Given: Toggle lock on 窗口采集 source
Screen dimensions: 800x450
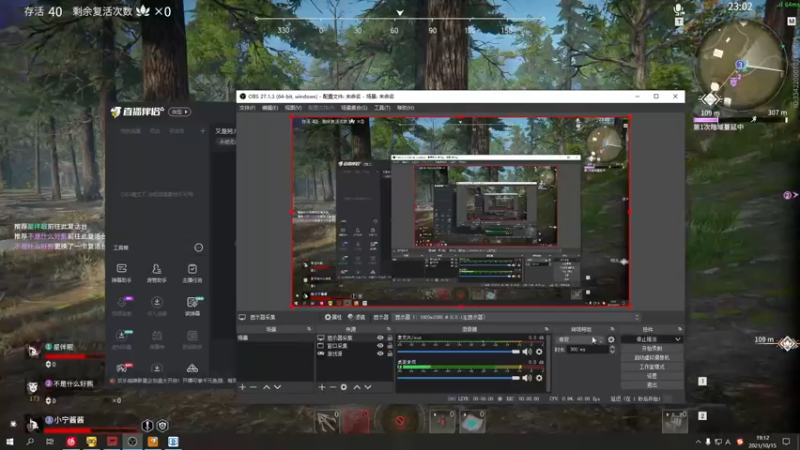Looking at the screenshot, I should click(390, 345).
